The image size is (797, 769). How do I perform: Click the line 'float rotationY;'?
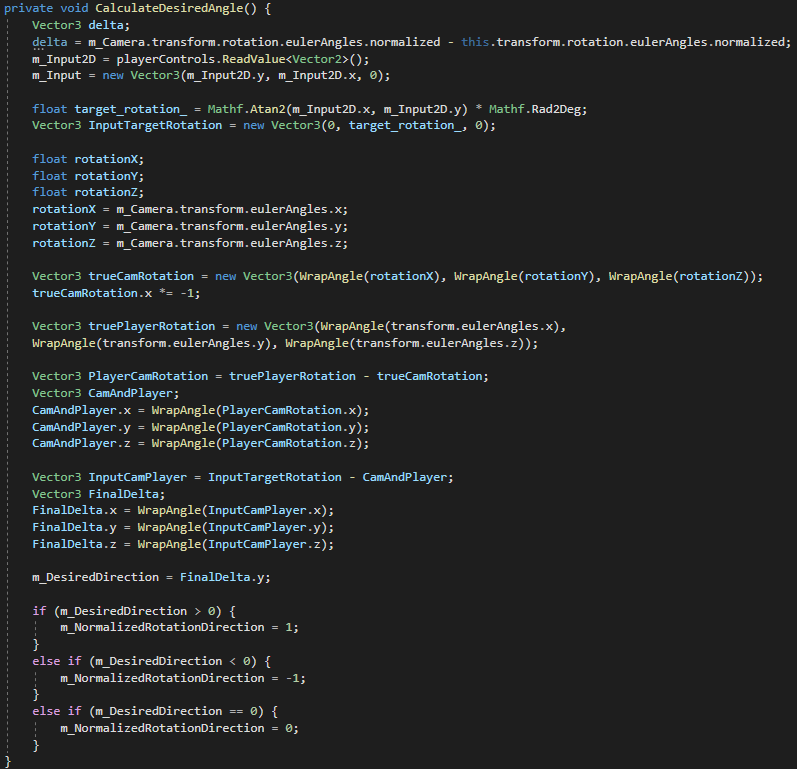(x=88, y=176)
